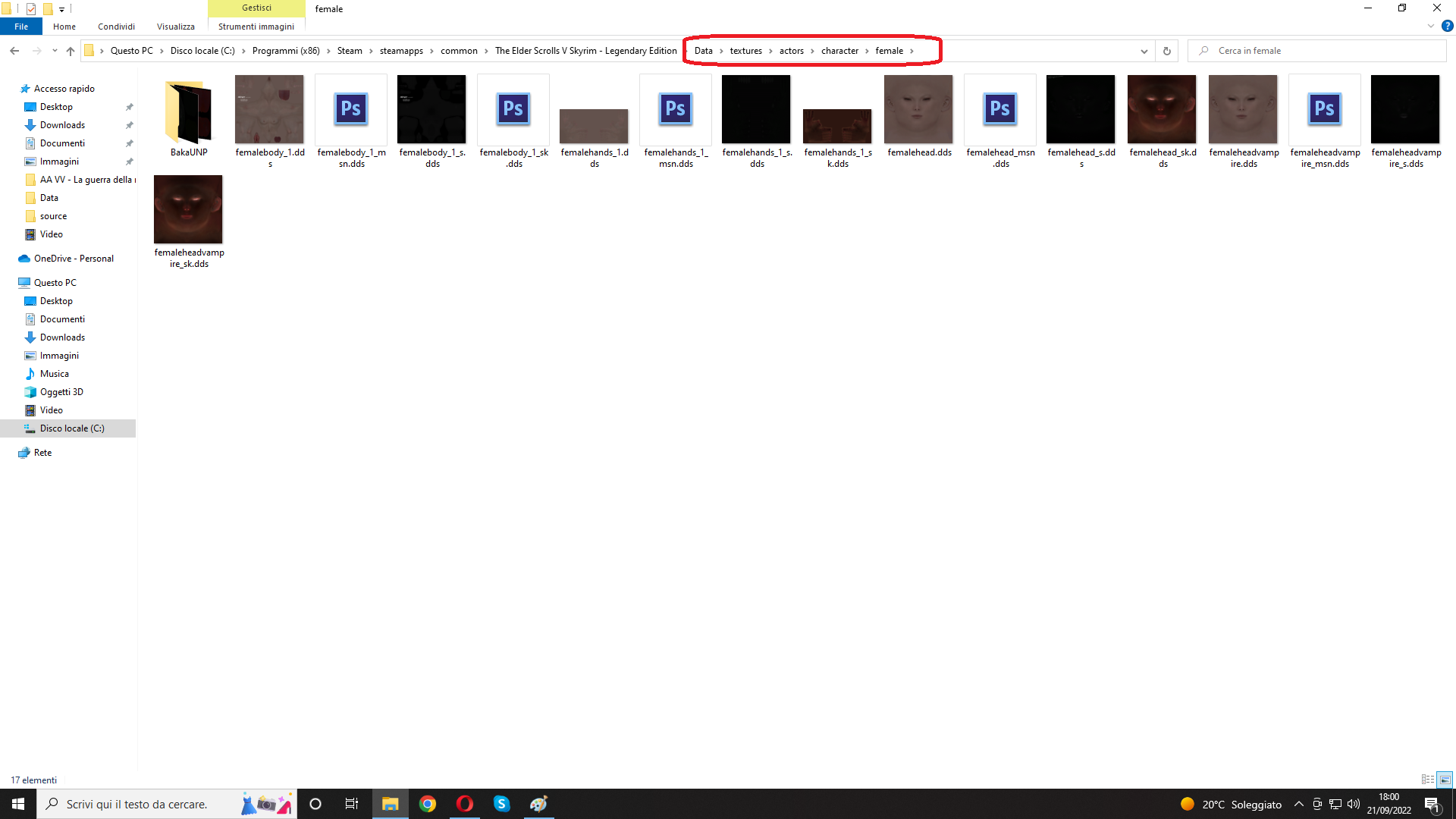Open the BakaUNP folder
This screenshot has height=819, width=1456.
tap(189, 118)
